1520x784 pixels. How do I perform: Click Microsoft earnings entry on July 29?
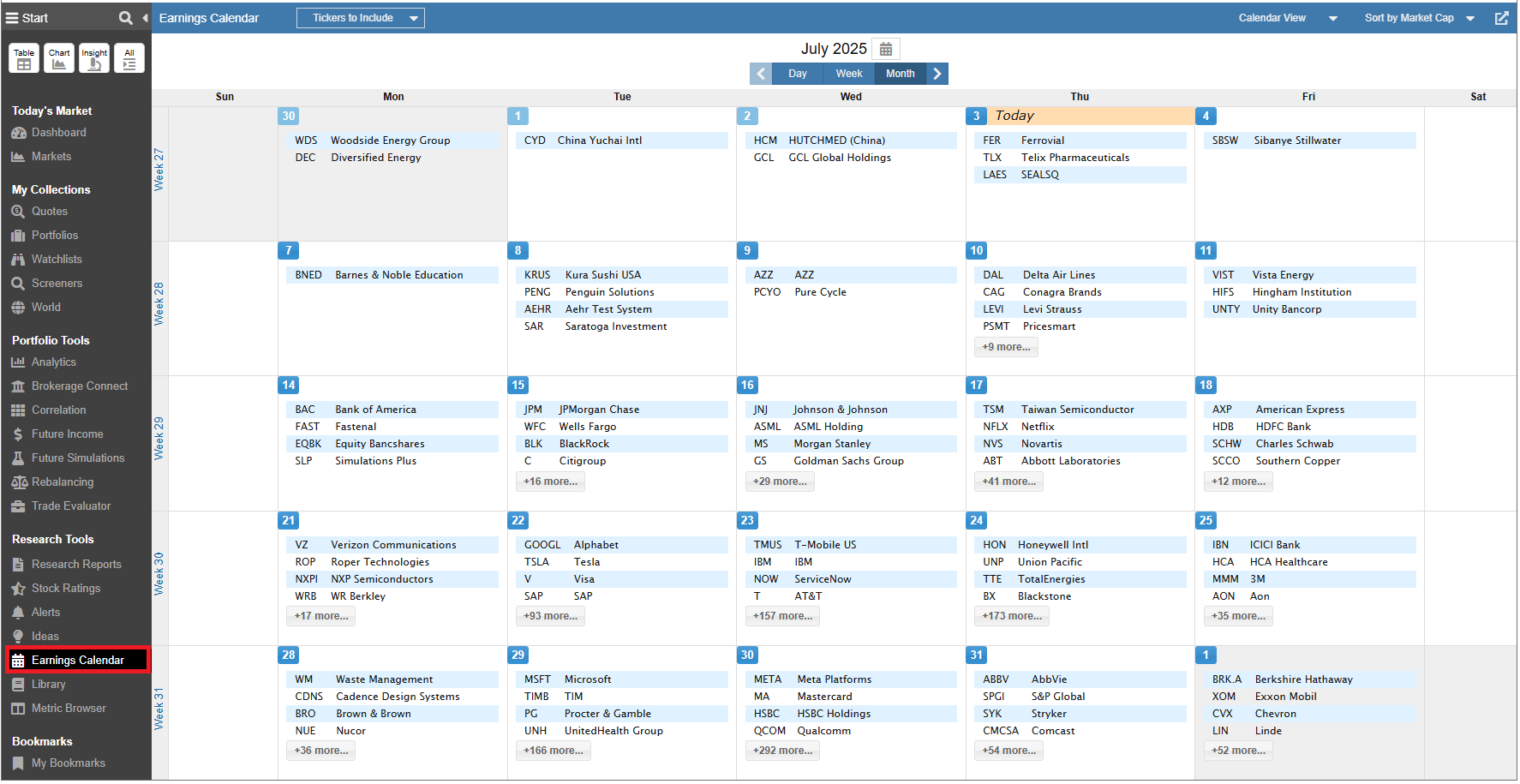click(588, 679)
